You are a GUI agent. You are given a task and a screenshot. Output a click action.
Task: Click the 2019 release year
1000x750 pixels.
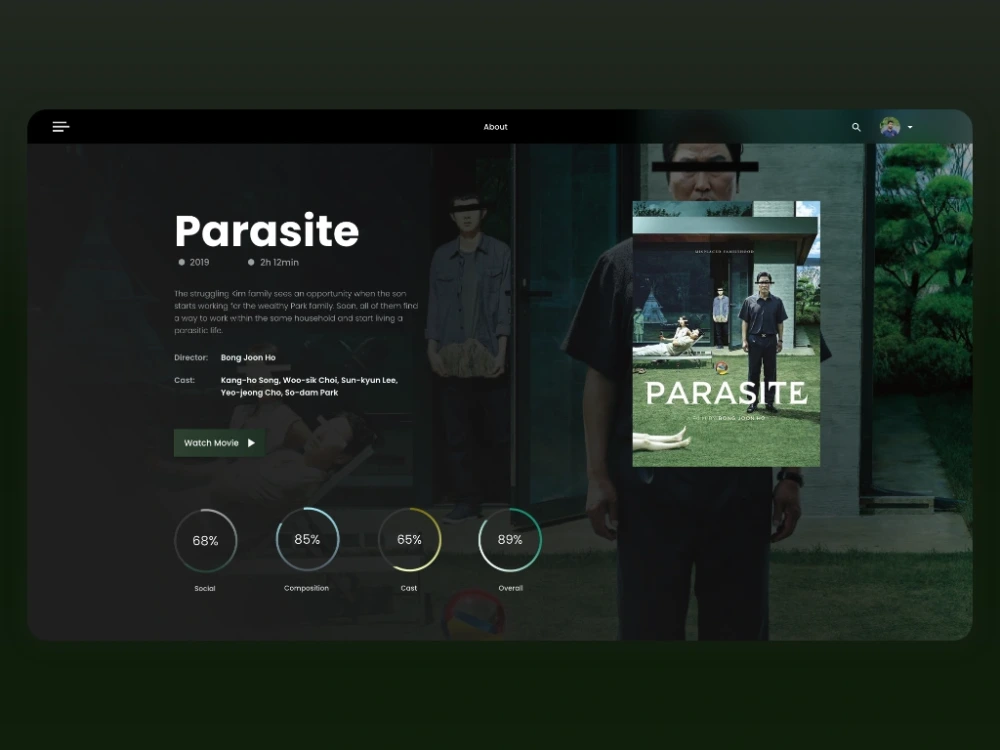199,262
